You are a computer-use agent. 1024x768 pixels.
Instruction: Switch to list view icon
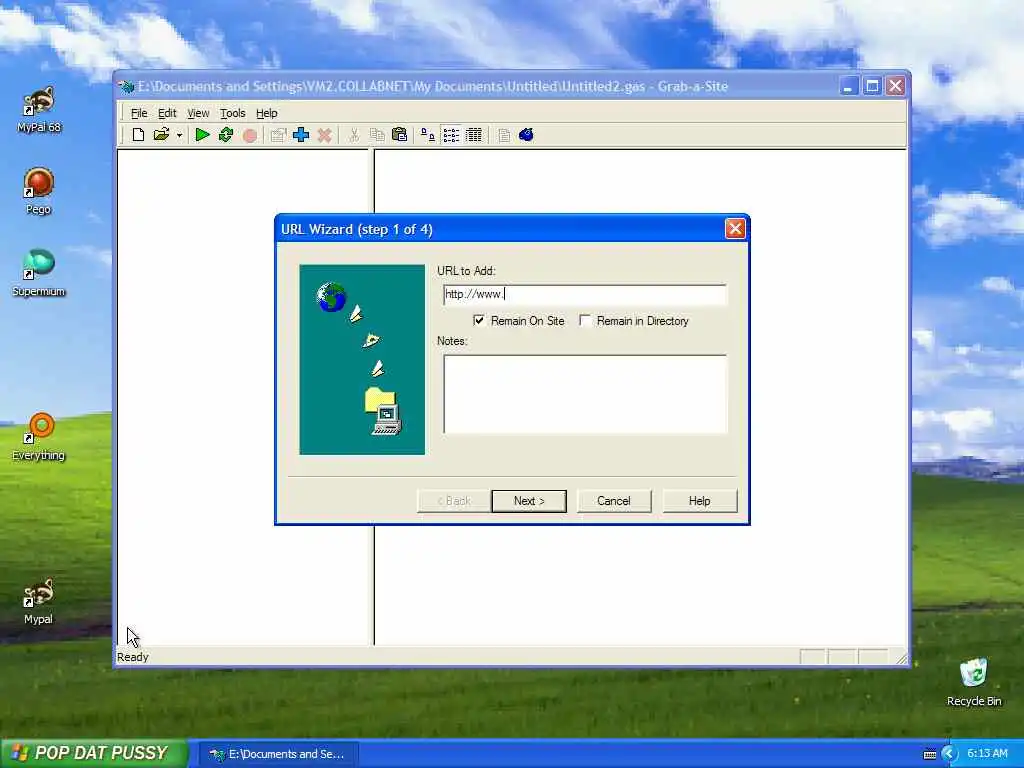(451, 135)
